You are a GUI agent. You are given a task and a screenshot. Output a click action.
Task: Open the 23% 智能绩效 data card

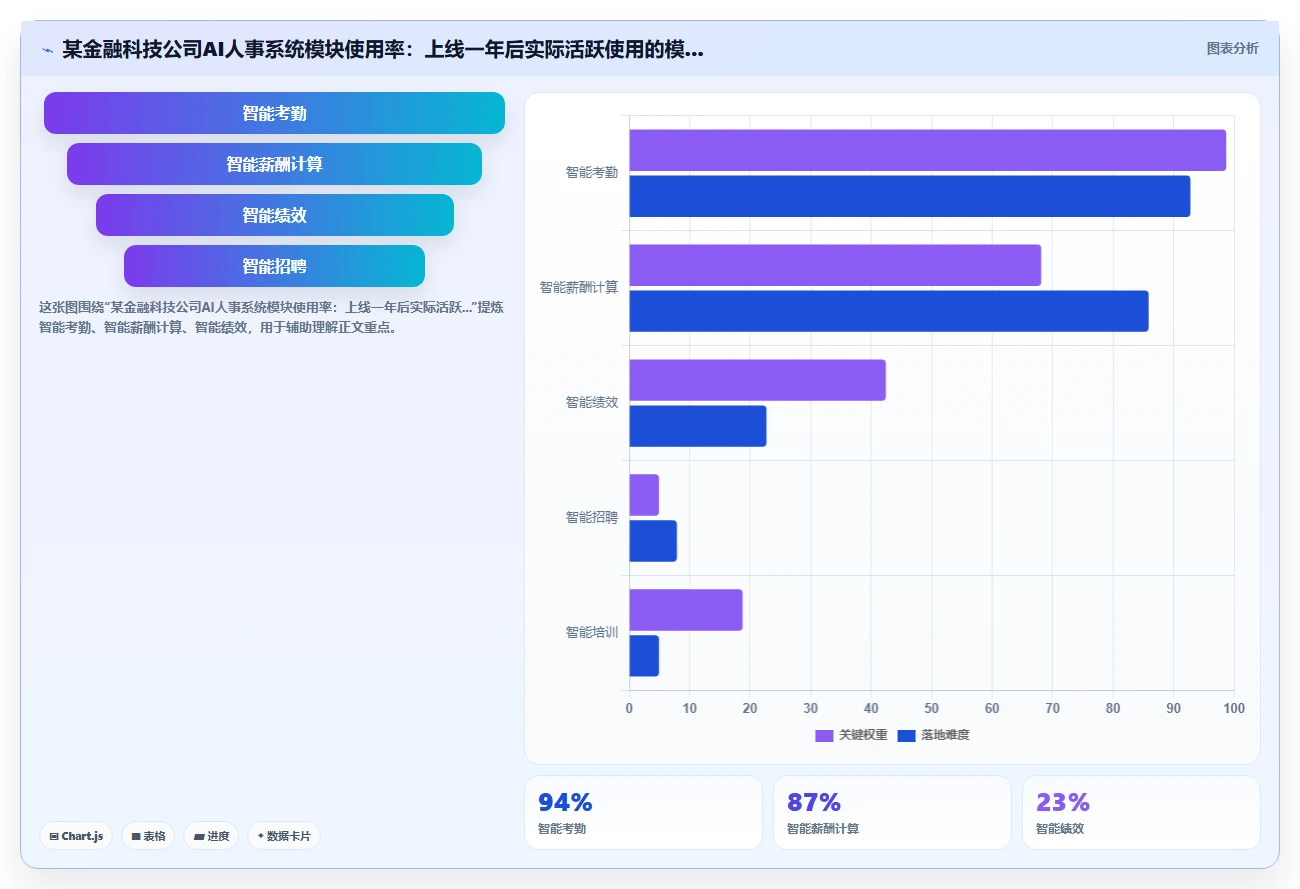click(1141, 812)
